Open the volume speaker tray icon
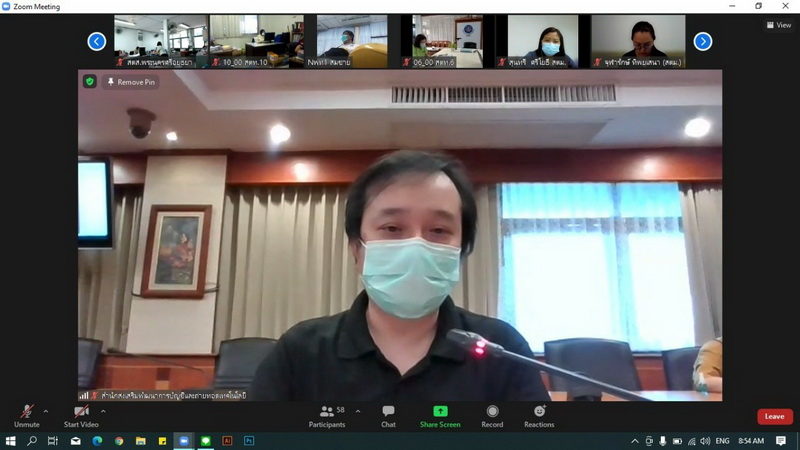Image resolution: width=800 pixels, height=450 pixels. click(x=705, y=441)
